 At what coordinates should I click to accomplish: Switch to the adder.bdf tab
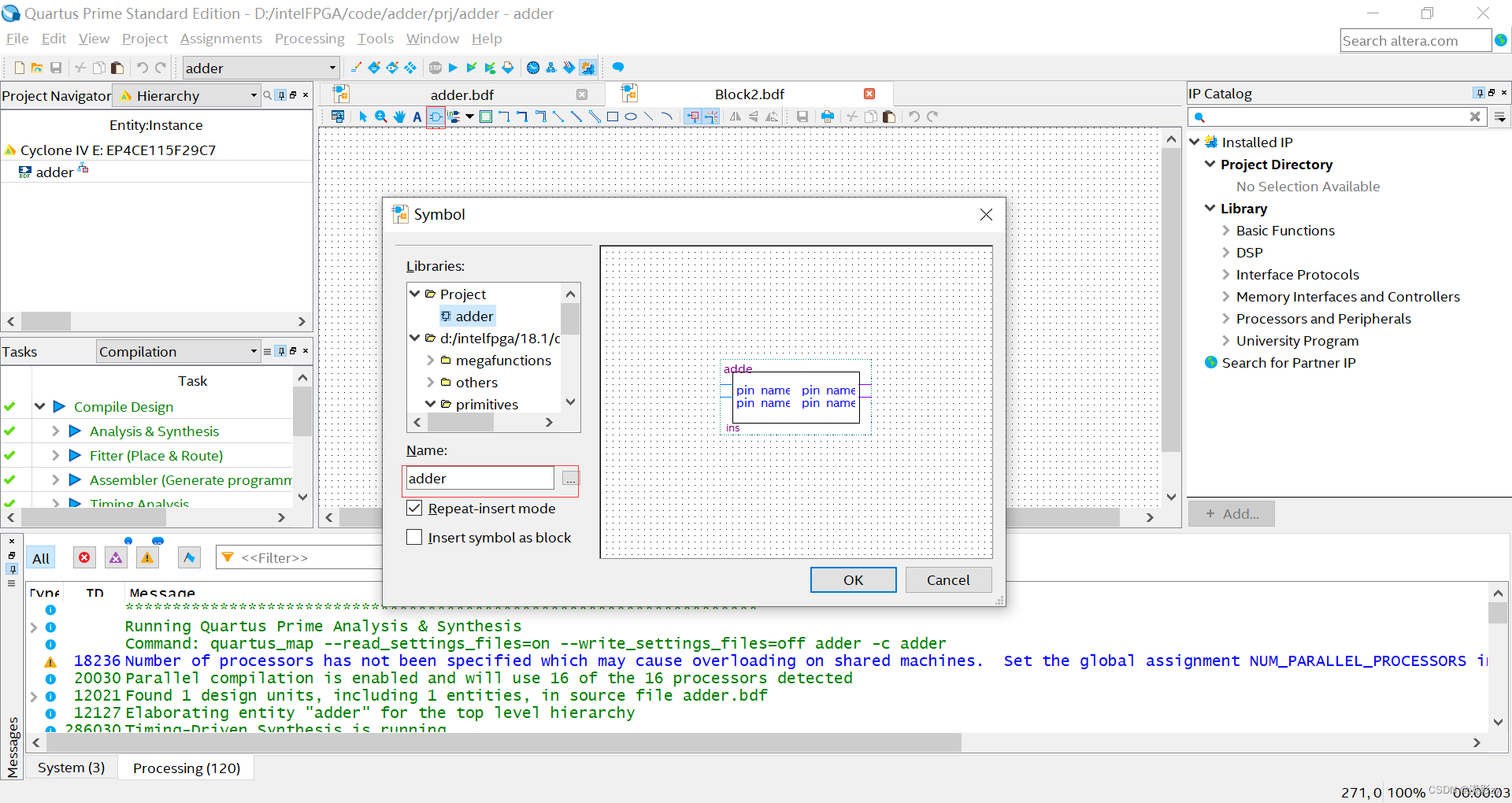462,94
